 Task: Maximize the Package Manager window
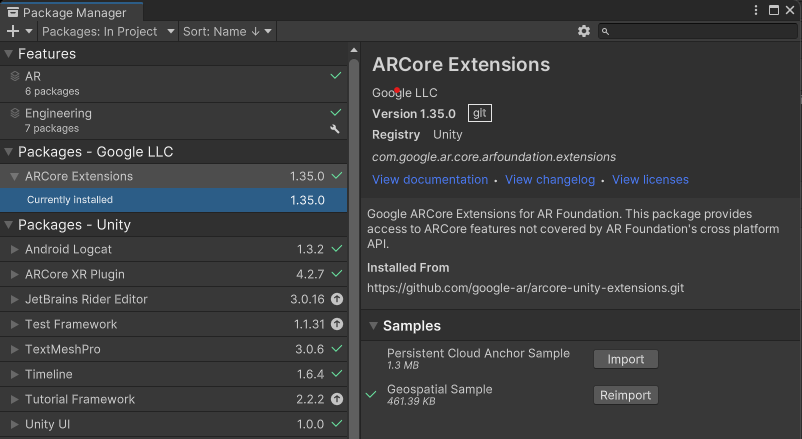tap(774, 10)
